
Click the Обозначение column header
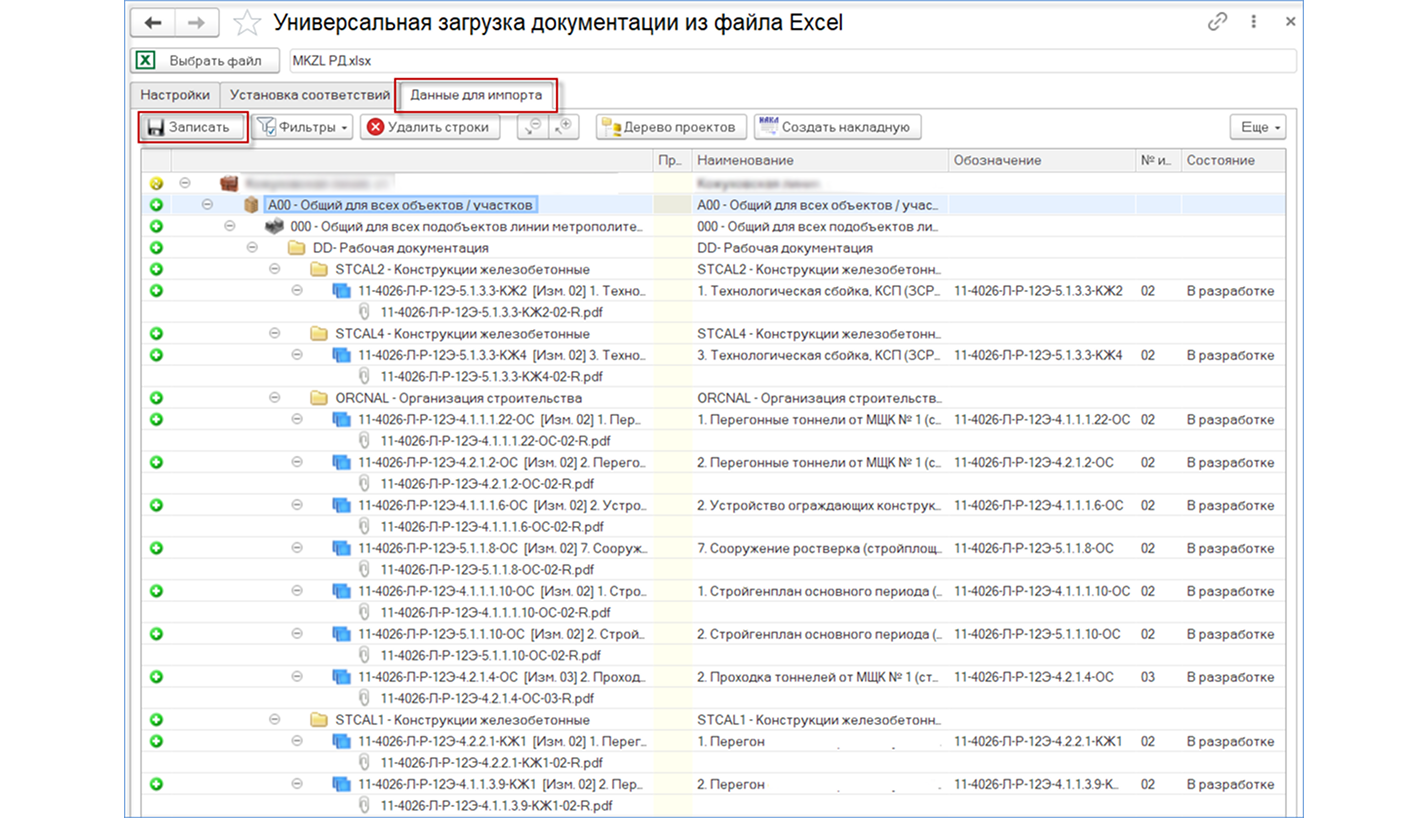(1041, 160)
